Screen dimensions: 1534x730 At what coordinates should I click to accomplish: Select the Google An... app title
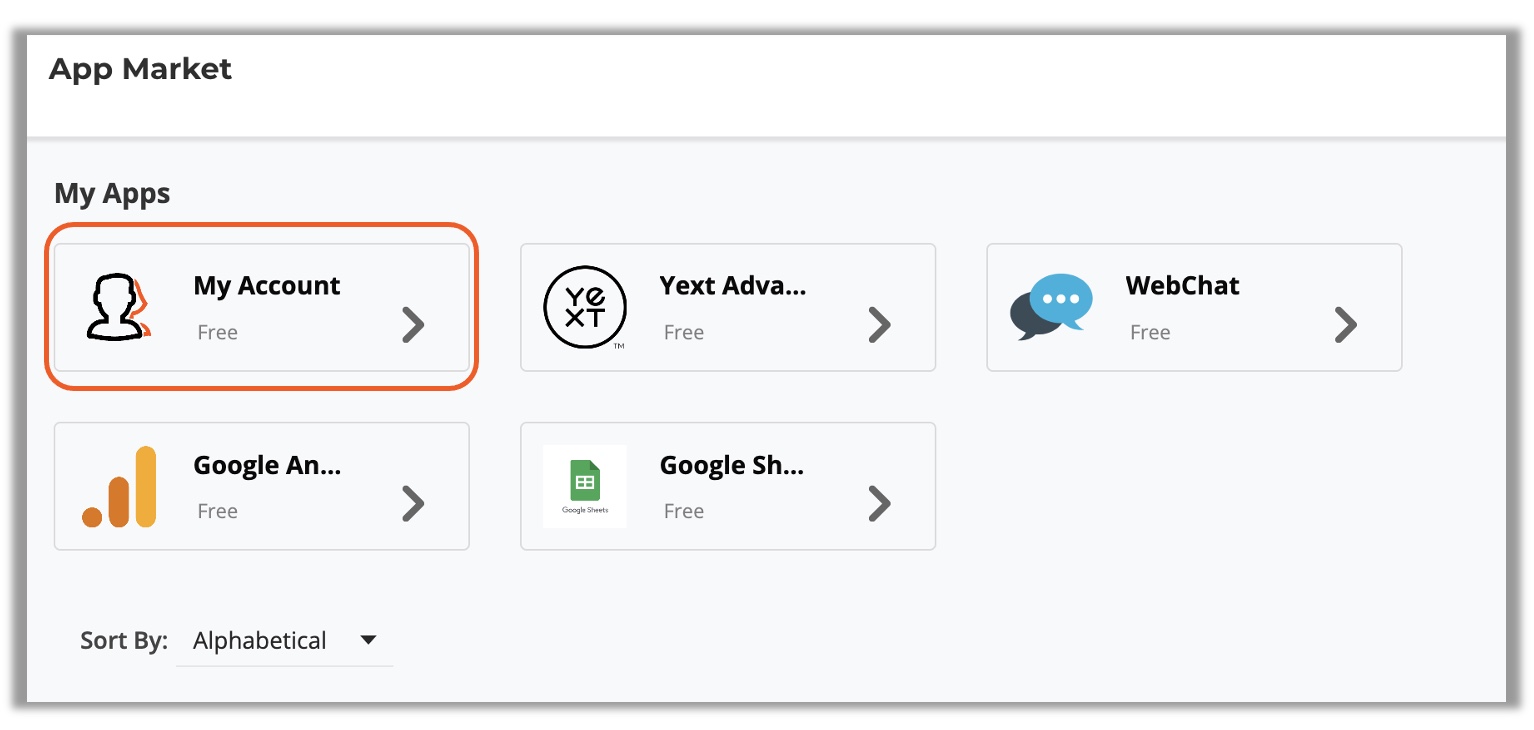267,466
